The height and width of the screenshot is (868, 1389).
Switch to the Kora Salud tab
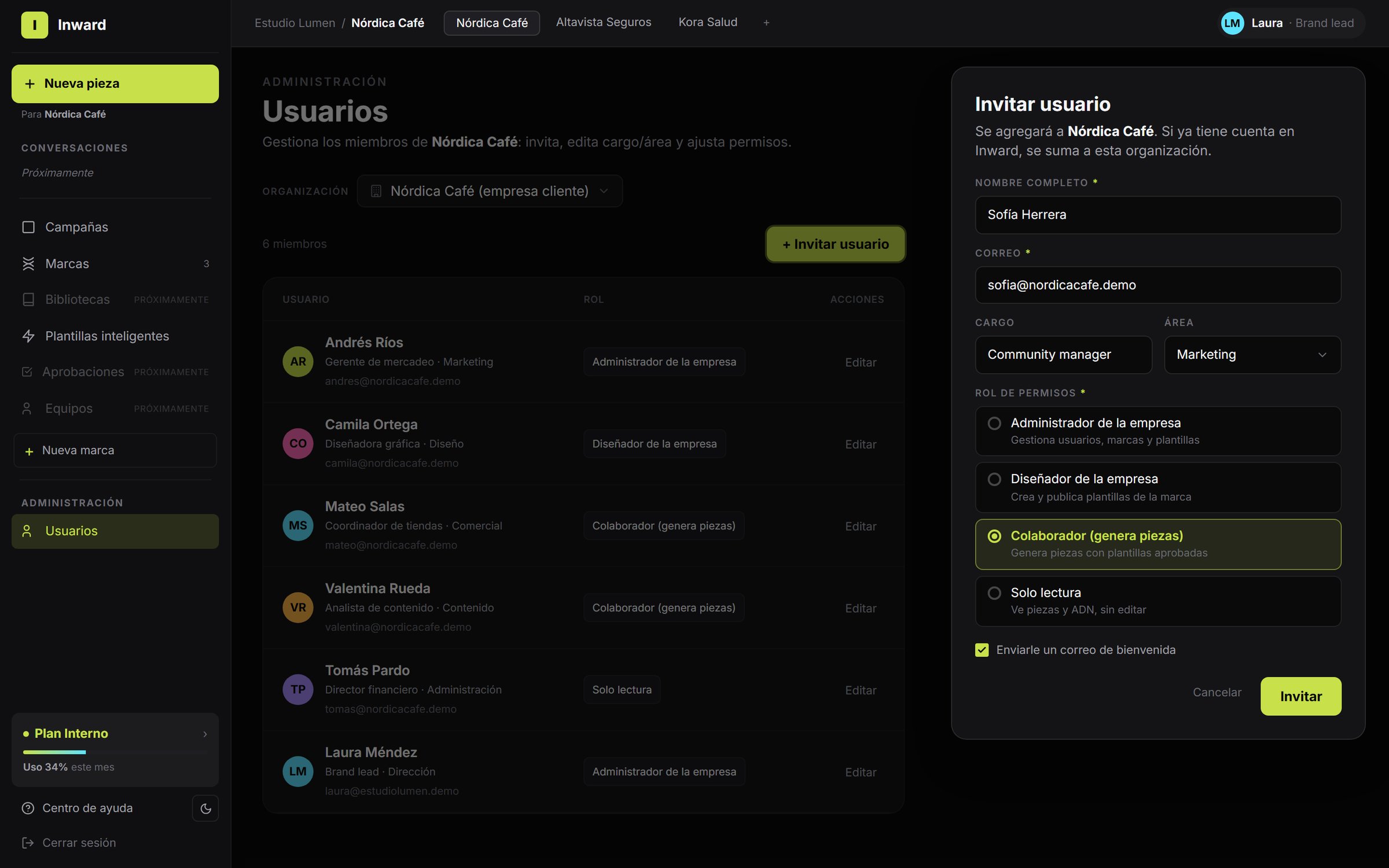[708, 23]
